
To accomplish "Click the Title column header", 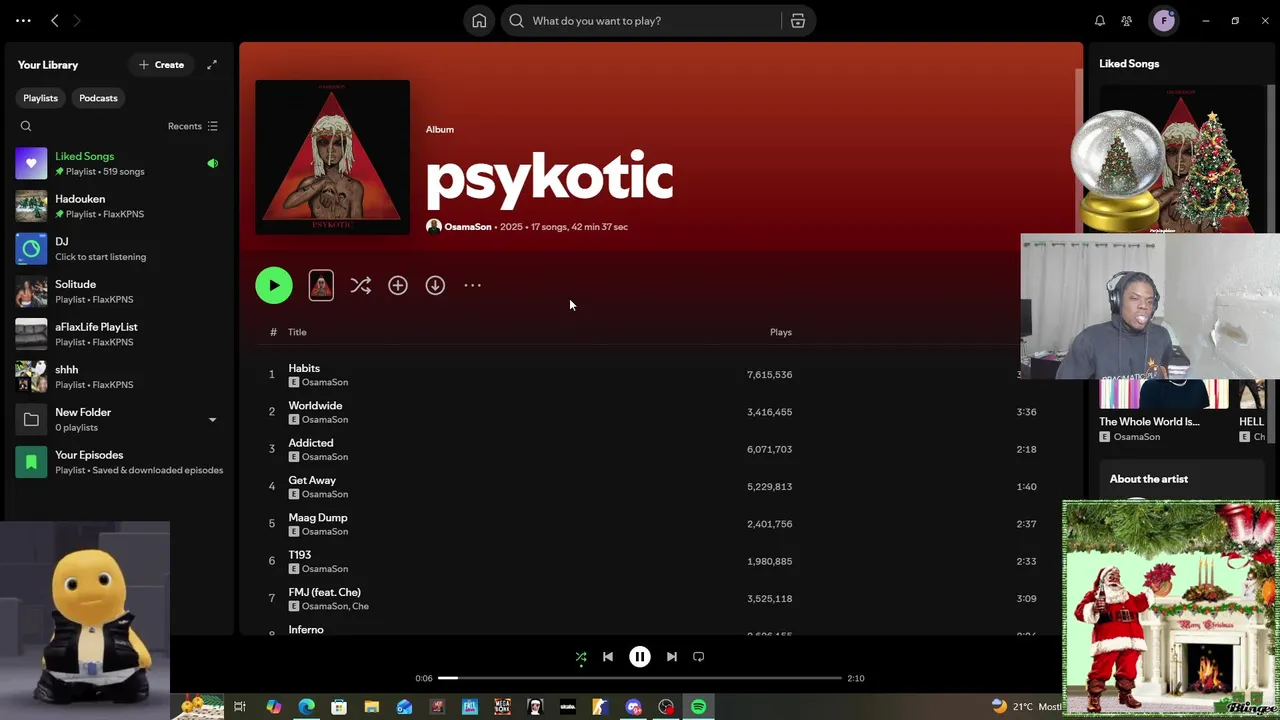I will pos(297,332).
